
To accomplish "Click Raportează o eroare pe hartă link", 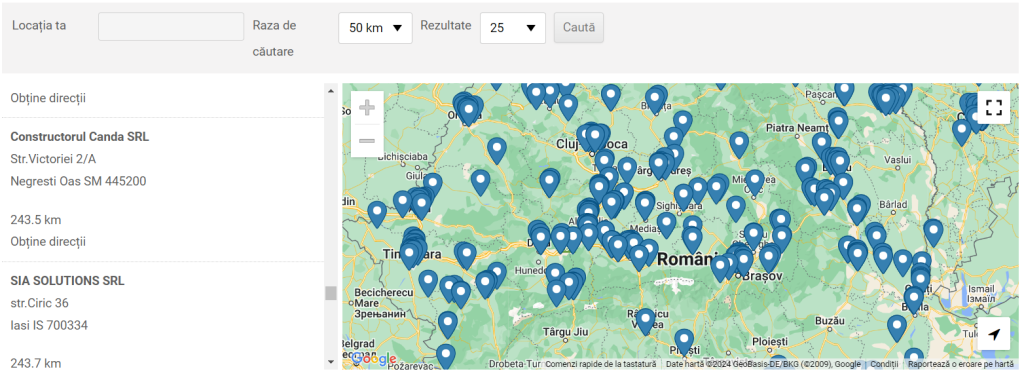I will [x=961, y=364].
